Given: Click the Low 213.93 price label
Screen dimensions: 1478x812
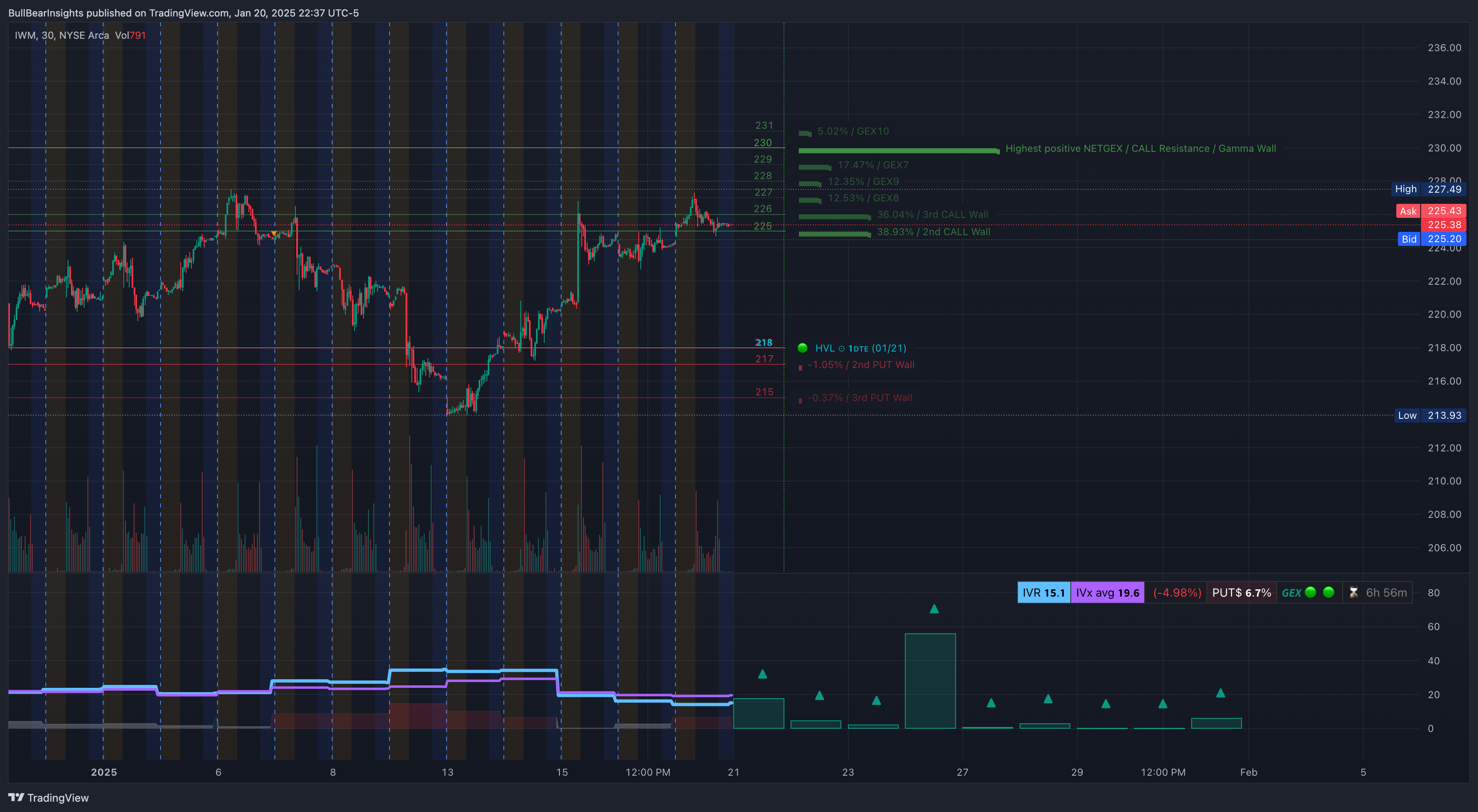Looking at the screenshot, I should [x=1430, y=415].
